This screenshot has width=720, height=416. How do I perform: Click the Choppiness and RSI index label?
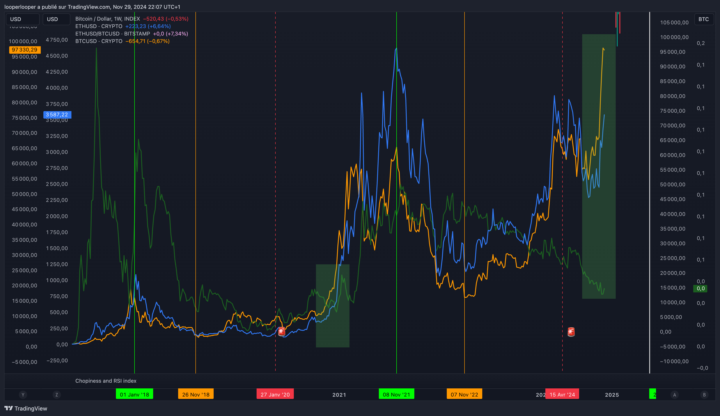click(x=105, y=381)
